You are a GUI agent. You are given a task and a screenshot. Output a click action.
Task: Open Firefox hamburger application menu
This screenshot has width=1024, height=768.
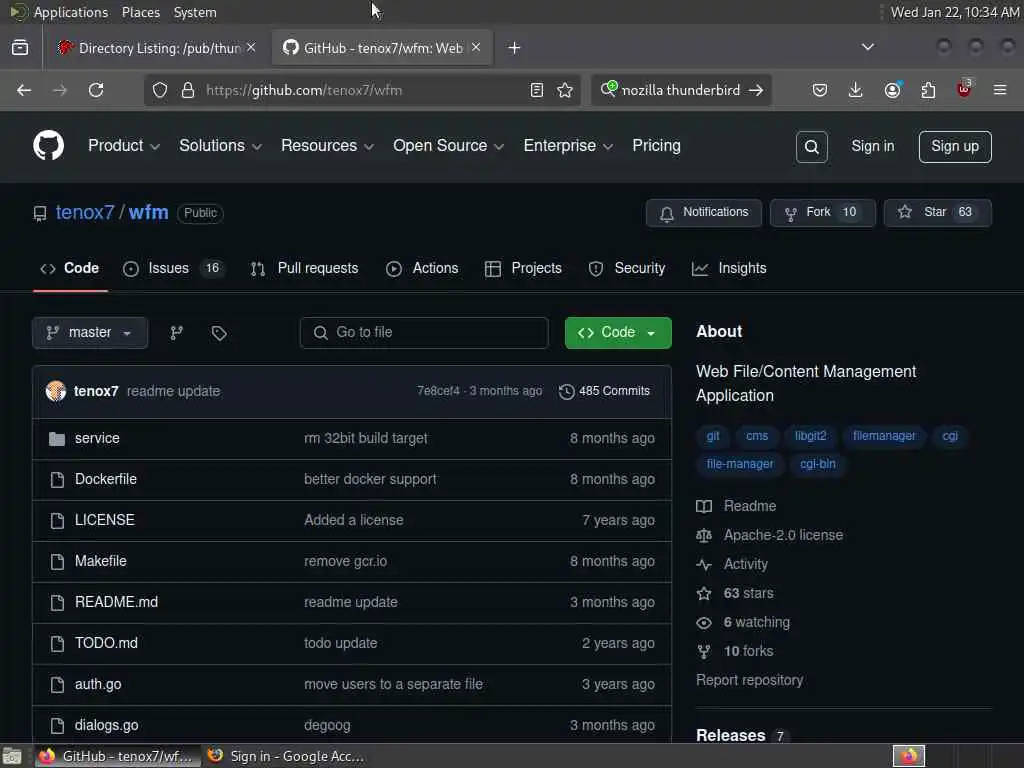coord(1000,90)
